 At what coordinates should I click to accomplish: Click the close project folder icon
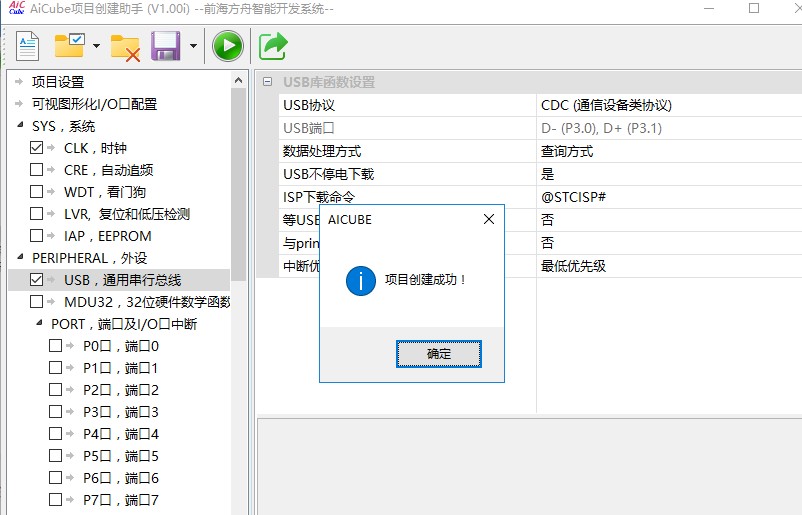(125, 48)
